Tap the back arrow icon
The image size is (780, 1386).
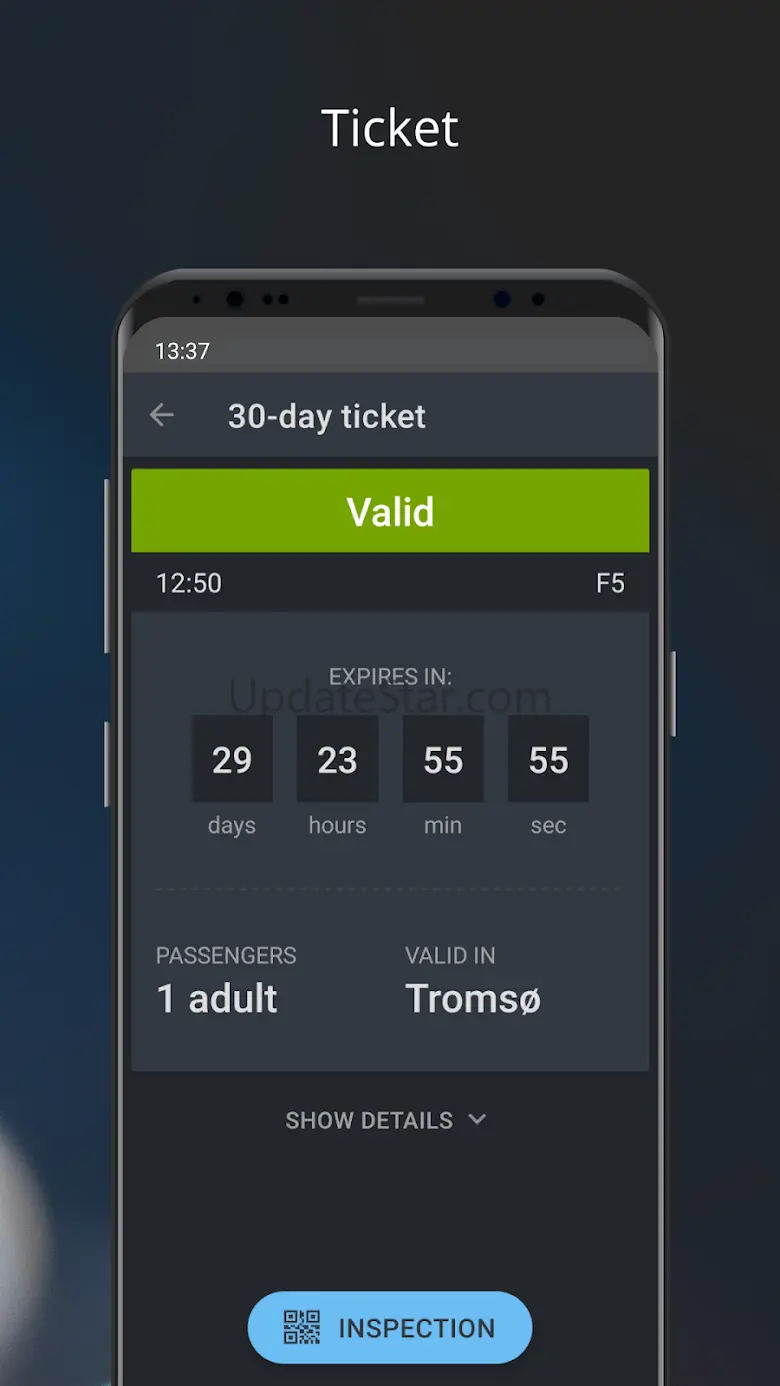(x=162, y=416)
